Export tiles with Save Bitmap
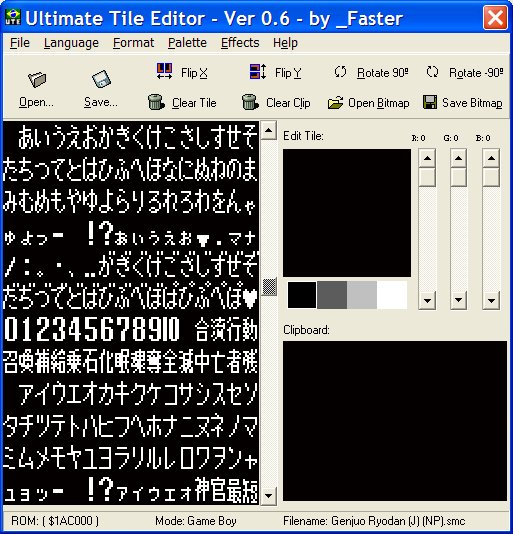This screenshot has height=534, width=513. tap(463, 103)
